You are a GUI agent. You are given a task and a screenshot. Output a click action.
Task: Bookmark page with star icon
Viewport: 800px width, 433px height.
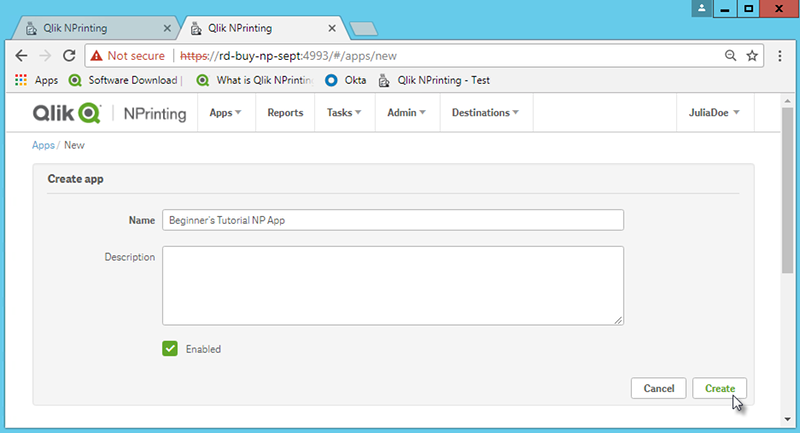(751, 55)
